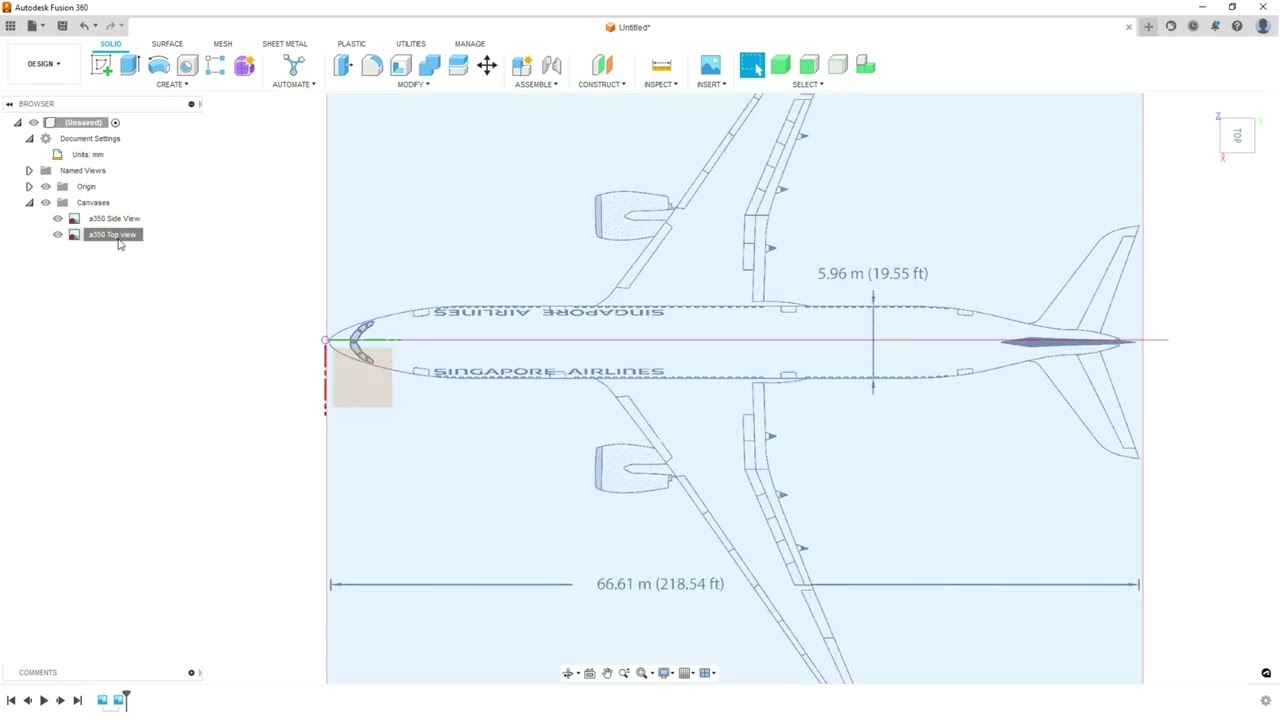Screen dimensions: 1280x720
Task: Open the ASSEMBLE dropdown menu
Action: click(x=537, y=84)
